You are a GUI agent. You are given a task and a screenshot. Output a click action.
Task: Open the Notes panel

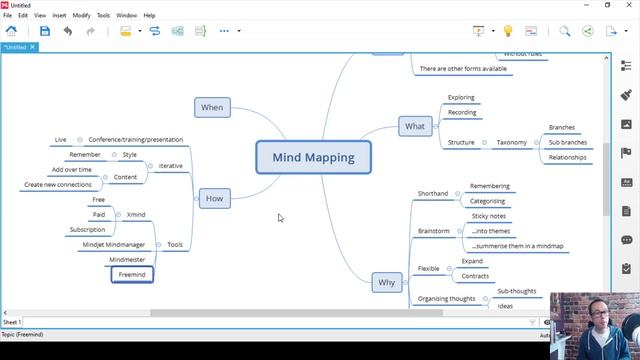pyautogui.click(x=626, y=211)
